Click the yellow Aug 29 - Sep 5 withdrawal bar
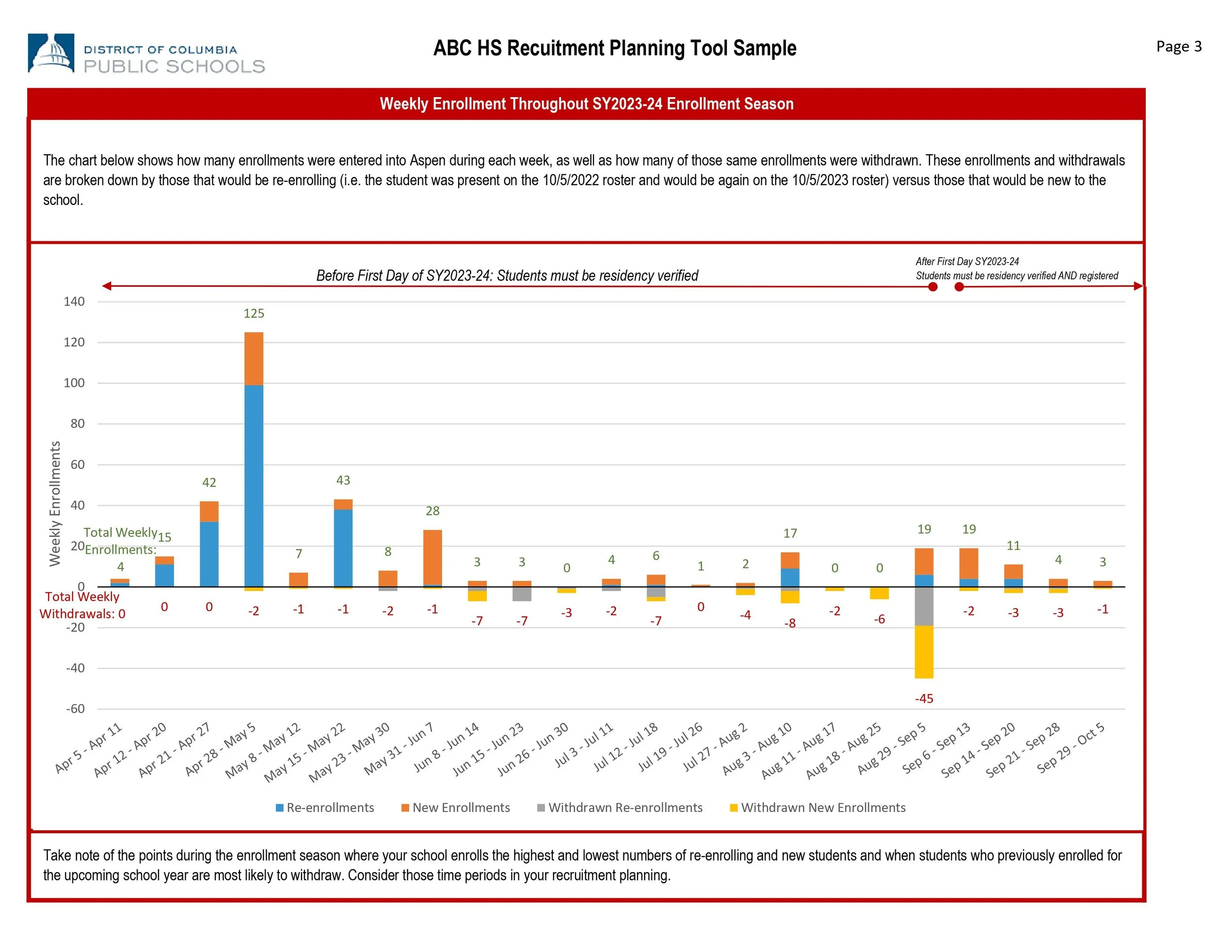This screenshot has height=952, width=1232. pos(924,651)
